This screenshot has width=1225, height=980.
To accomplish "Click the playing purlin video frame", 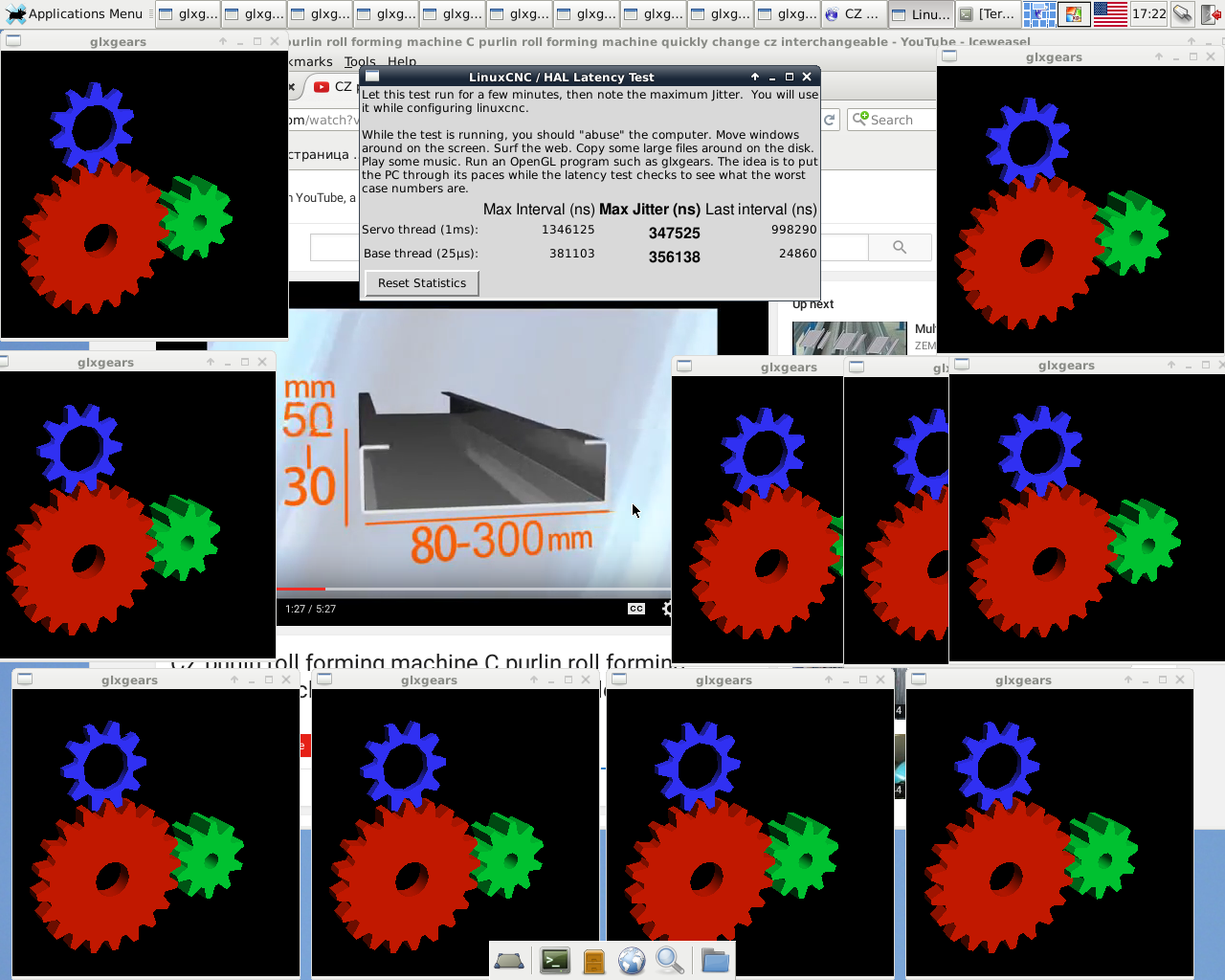I will coord(474,448).
